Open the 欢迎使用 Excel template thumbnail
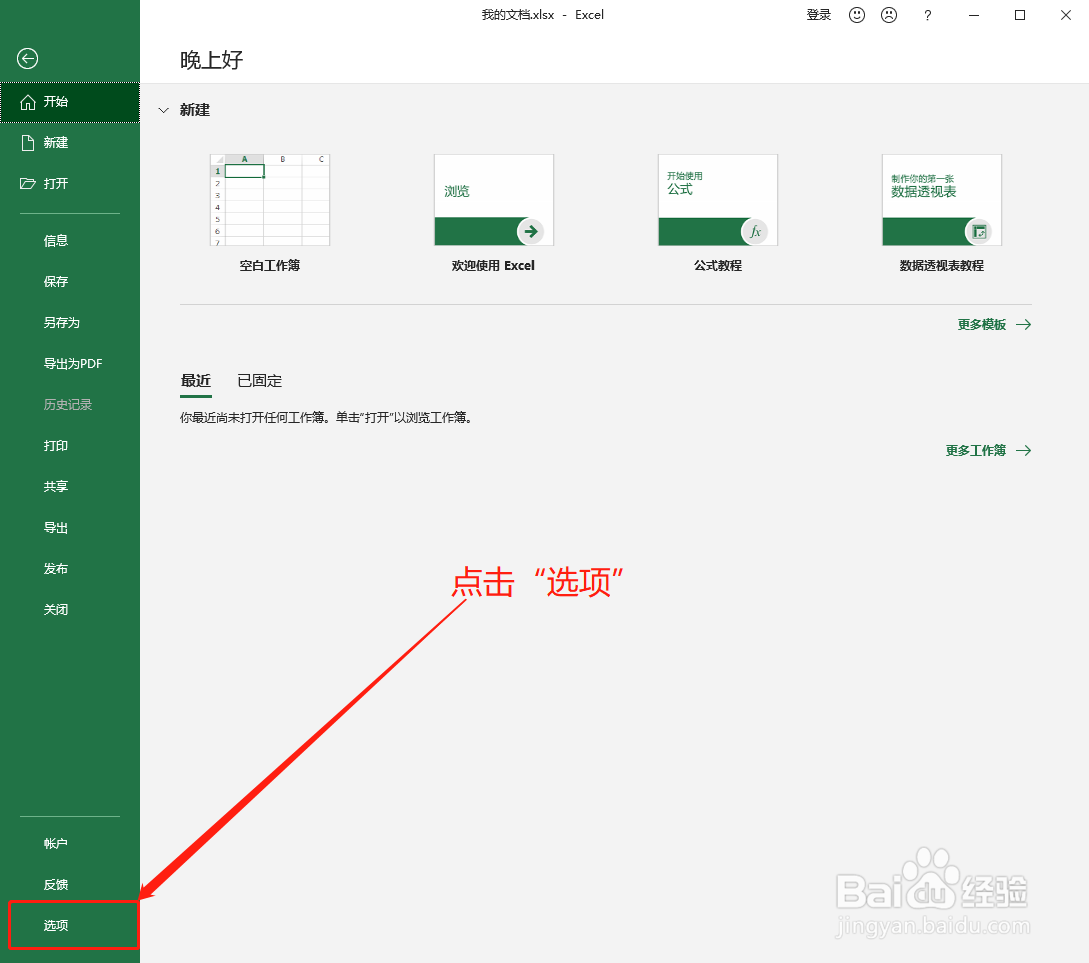1089x963 pixels. (494, 200)
